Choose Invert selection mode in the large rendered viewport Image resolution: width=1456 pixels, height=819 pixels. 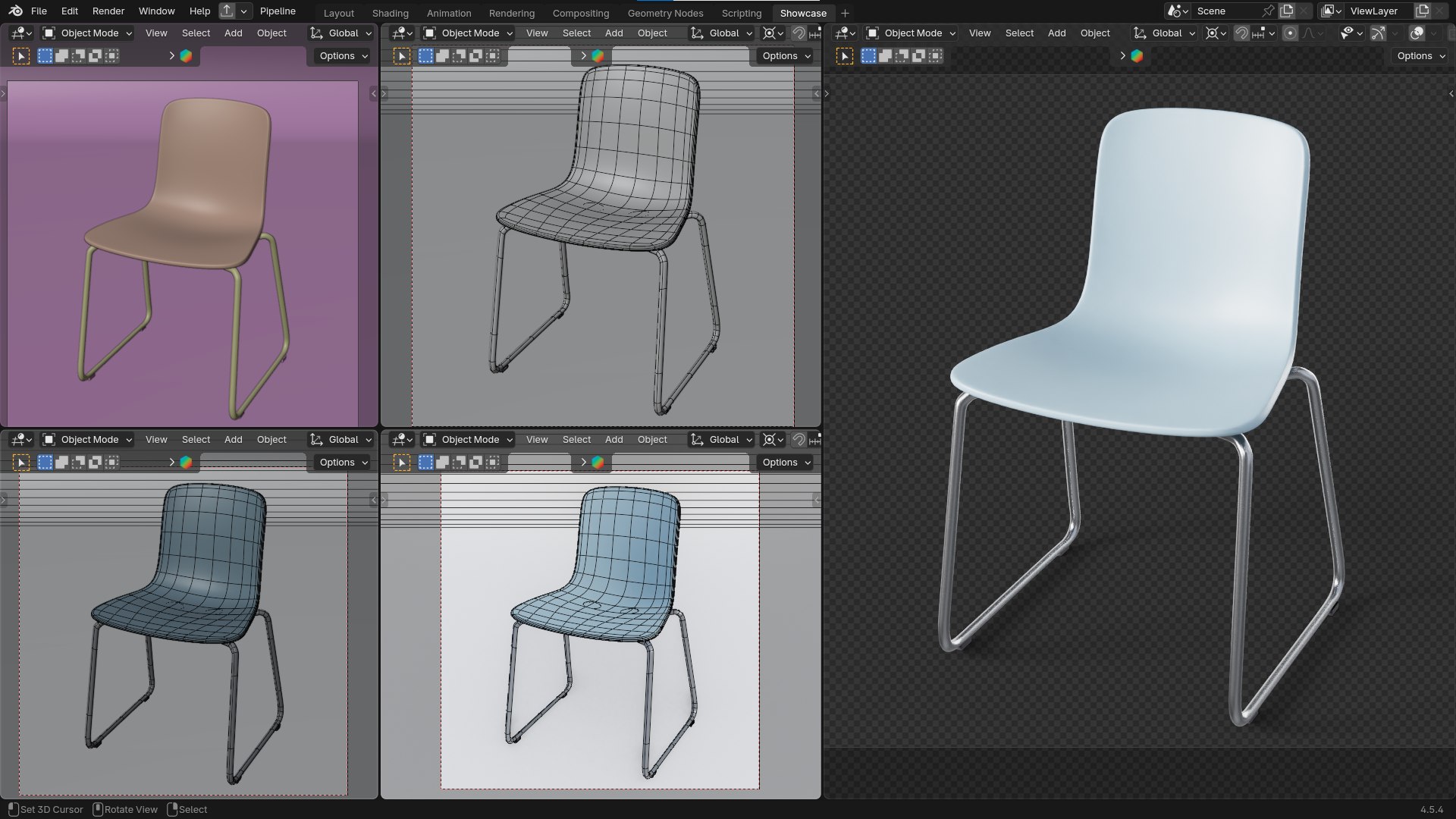click(918, 55)
